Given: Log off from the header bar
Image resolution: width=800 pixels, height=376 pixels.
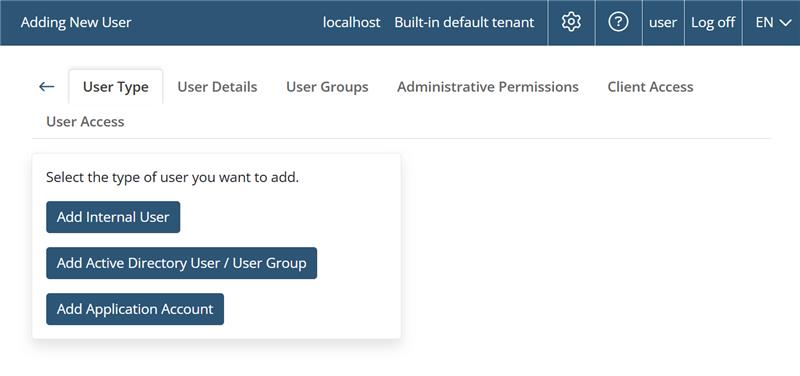Looking at the screenshot, I should (713, 22).
